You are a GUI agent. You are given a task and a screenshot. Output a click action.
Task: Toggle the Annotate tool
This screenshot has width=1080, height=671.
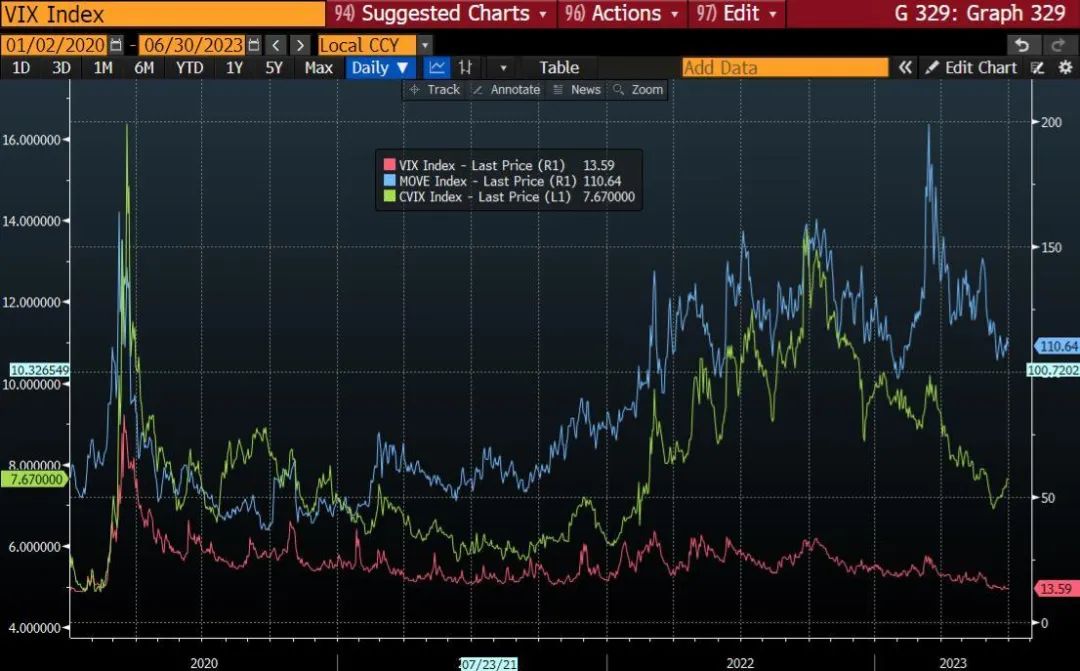(506, 90)
